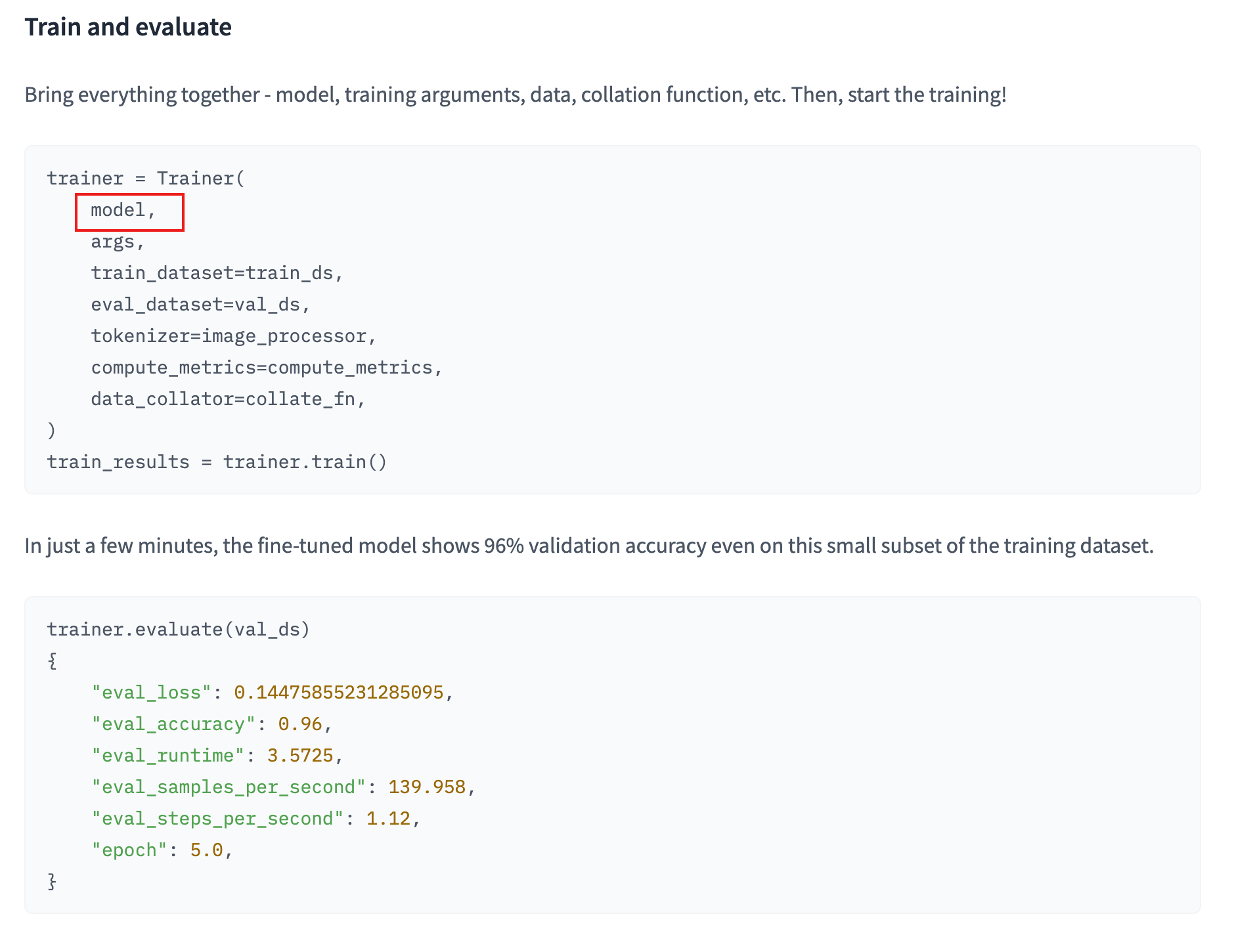This screenshot has width=1236, height=952.
Task: Select the Trainer( constructor line
Action: point(146,178)
